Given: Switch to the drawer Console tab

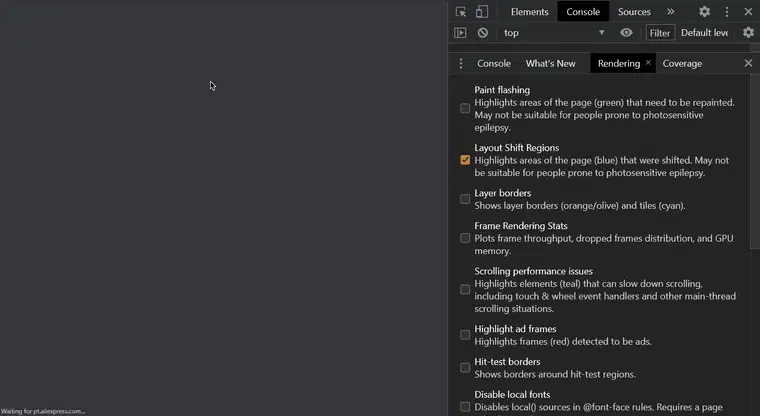Looking at the screenshot, I should click(493, 64).
